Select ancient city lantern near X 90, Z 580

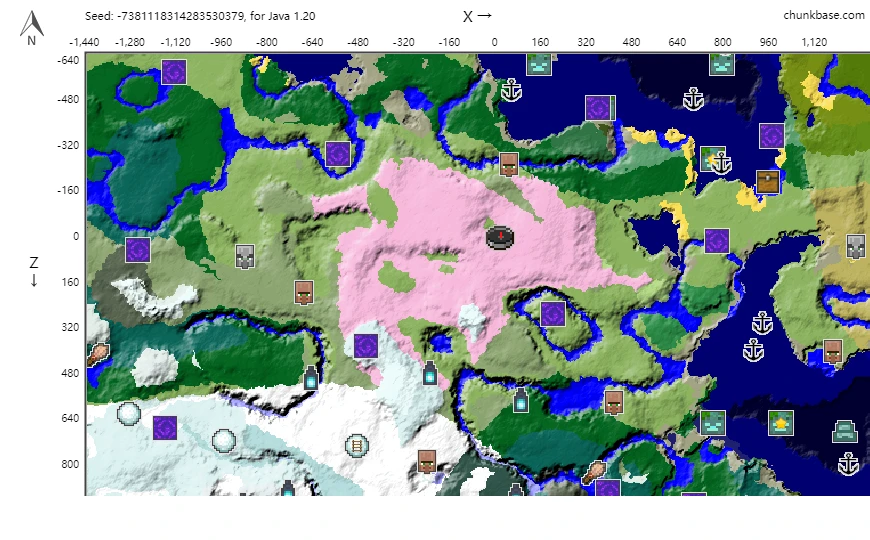(520, 400)
